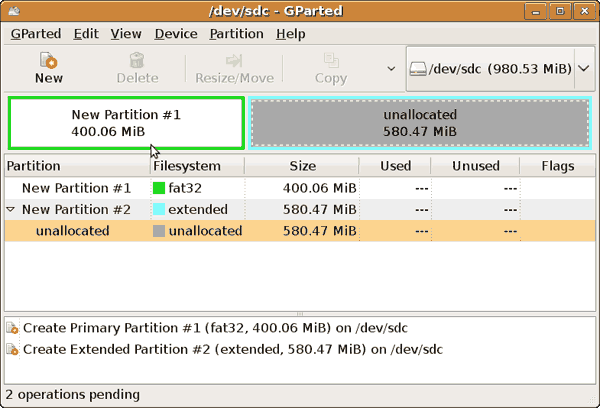Click the green fat32 color swatch

(x=159, y=188)
